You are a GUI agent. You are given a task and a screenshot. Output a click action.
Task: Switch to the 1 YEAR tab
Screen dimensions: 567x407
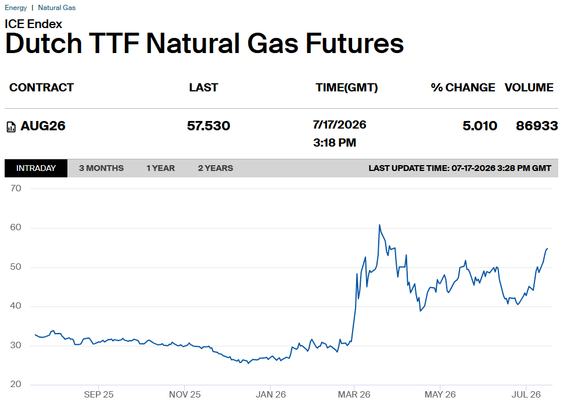point(161,168)
